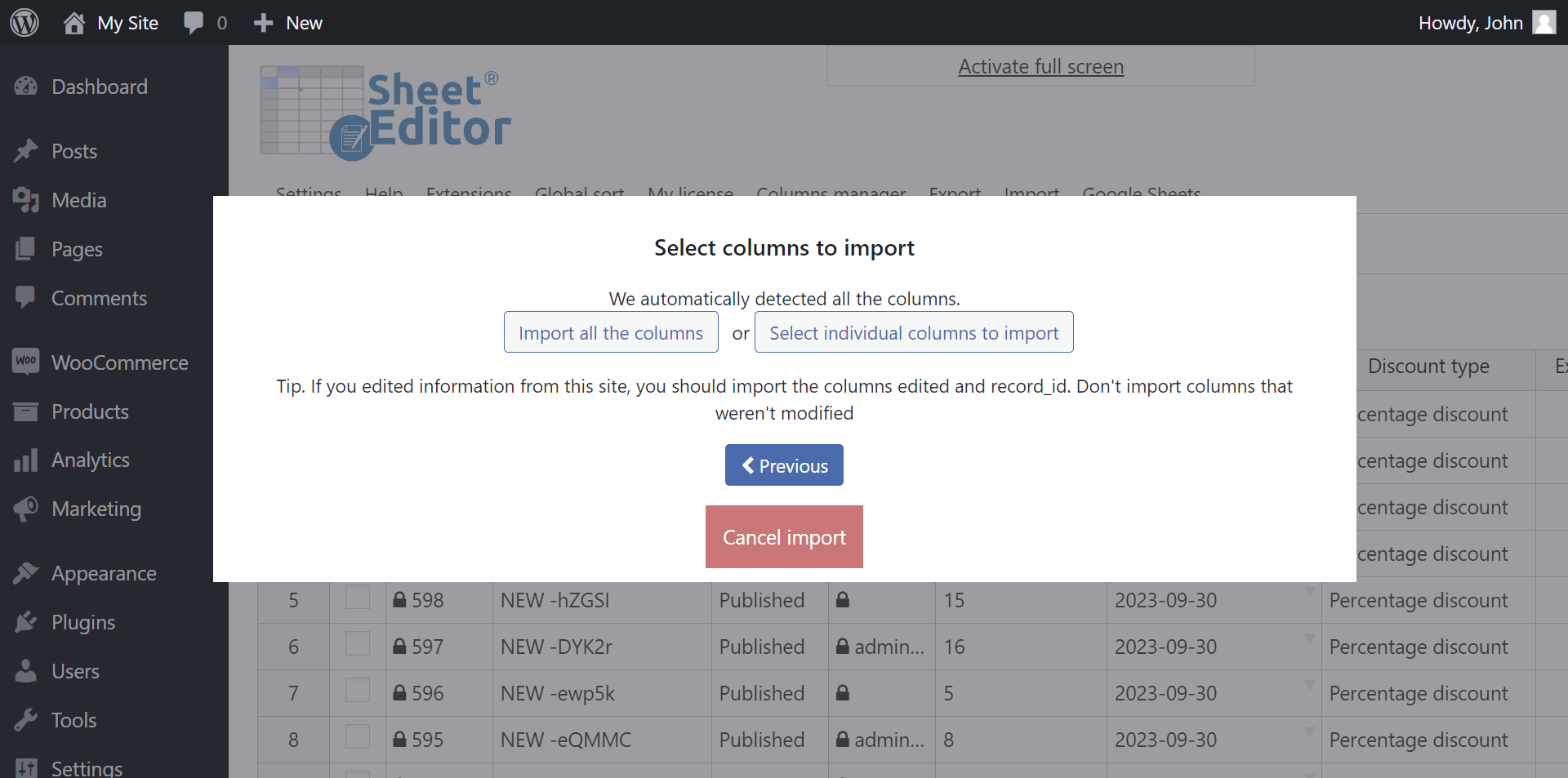Check the checkbox on row 5
The width and height of the screenshot is (1568, 778).
[x=357, y=597]
